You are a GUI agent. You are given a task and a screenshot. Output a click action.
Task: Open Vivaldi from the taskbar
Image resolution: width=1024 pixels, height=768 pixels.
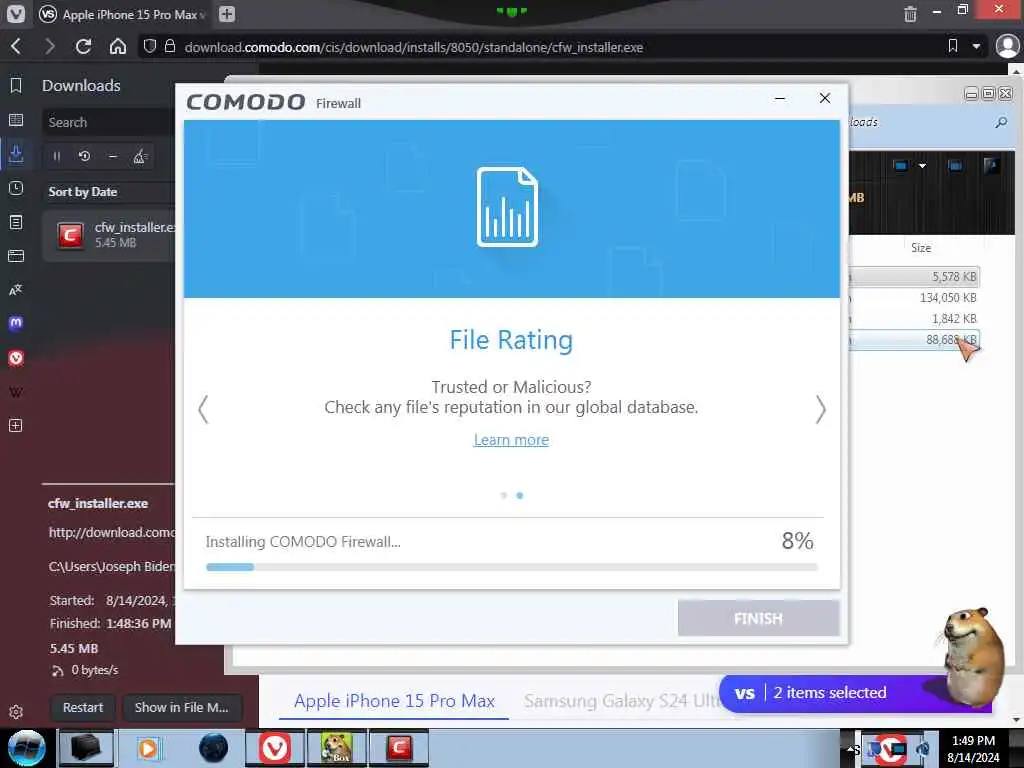tap(275, 748)
